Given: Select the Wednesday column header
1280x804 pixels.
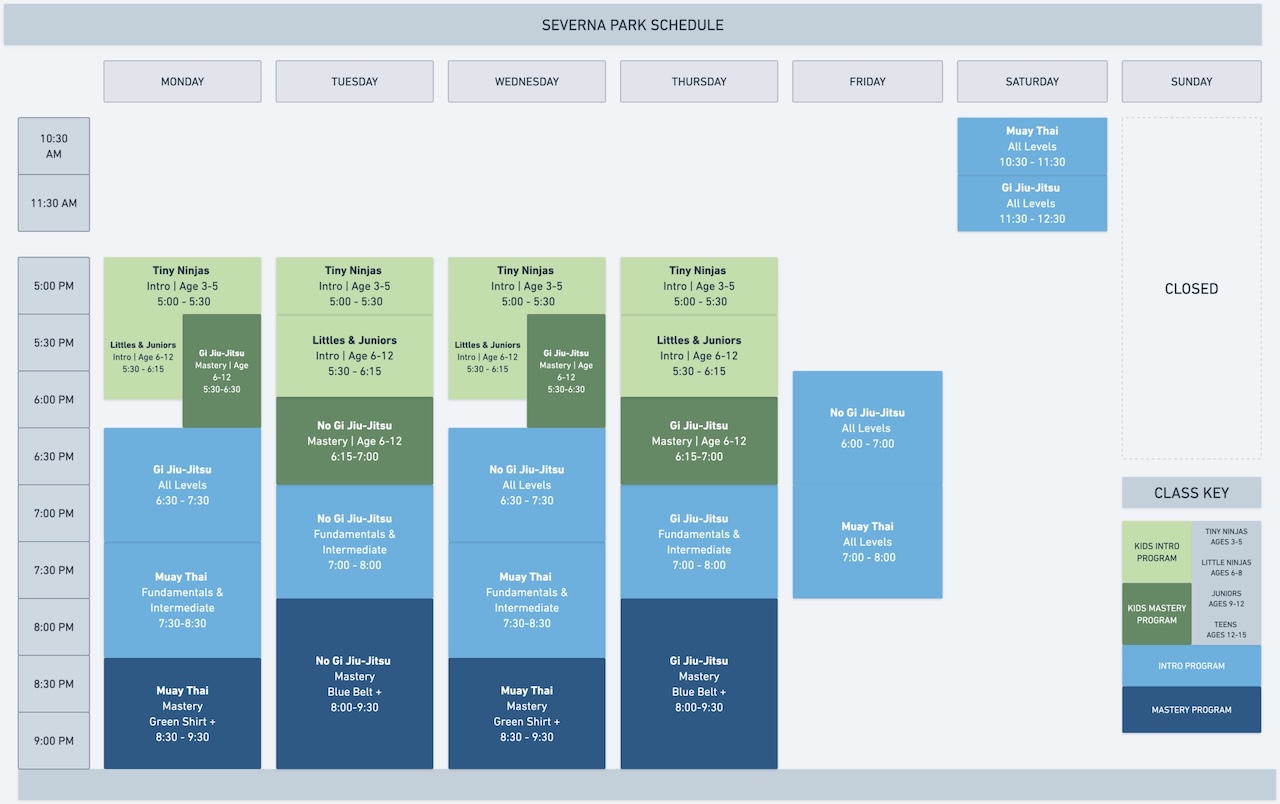Looking at the screenshot, I should [x=526, y=82].
